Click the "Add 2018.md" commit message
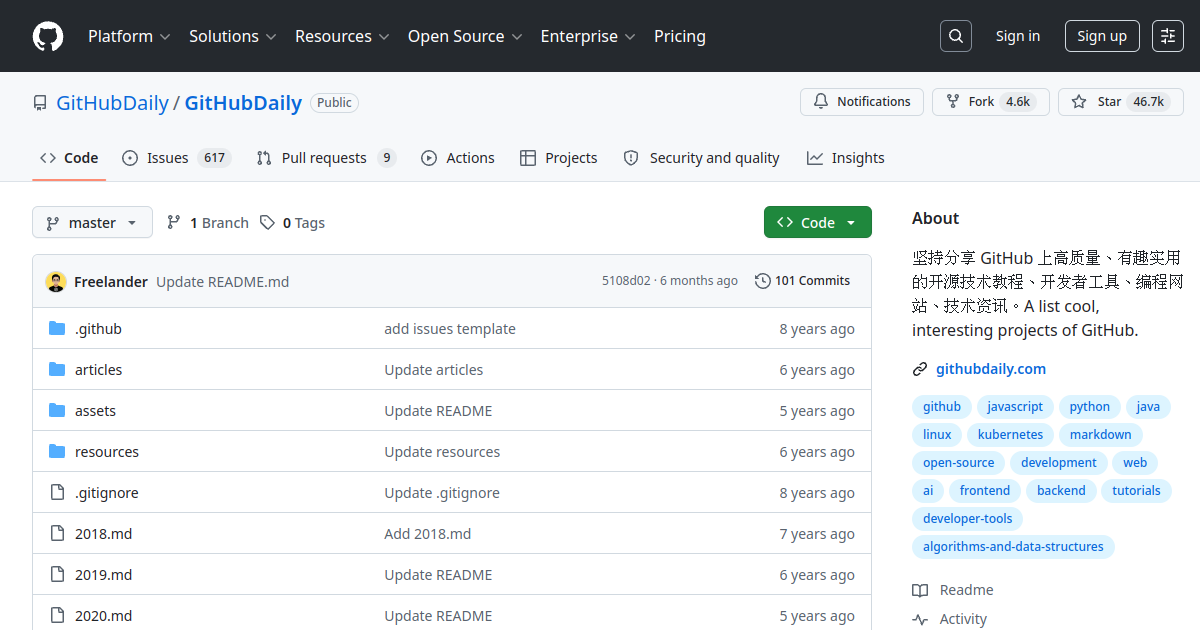 coord(428,534)
